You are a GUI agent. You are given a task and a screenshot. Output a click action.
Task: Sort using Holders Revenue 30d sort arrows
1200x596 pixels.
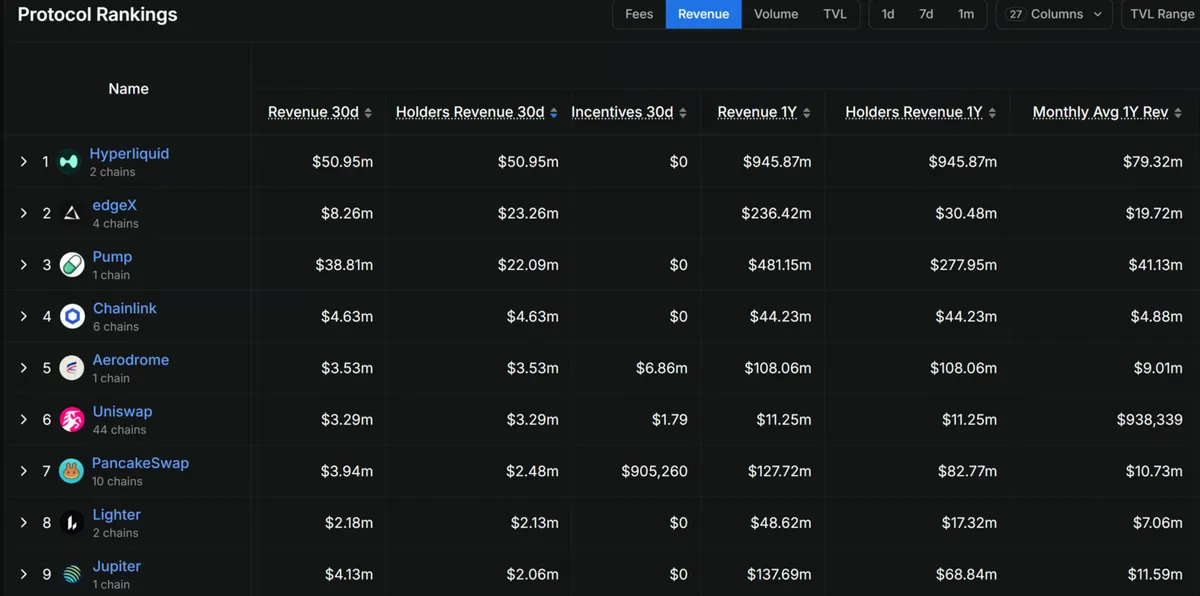tap(554, 113)
